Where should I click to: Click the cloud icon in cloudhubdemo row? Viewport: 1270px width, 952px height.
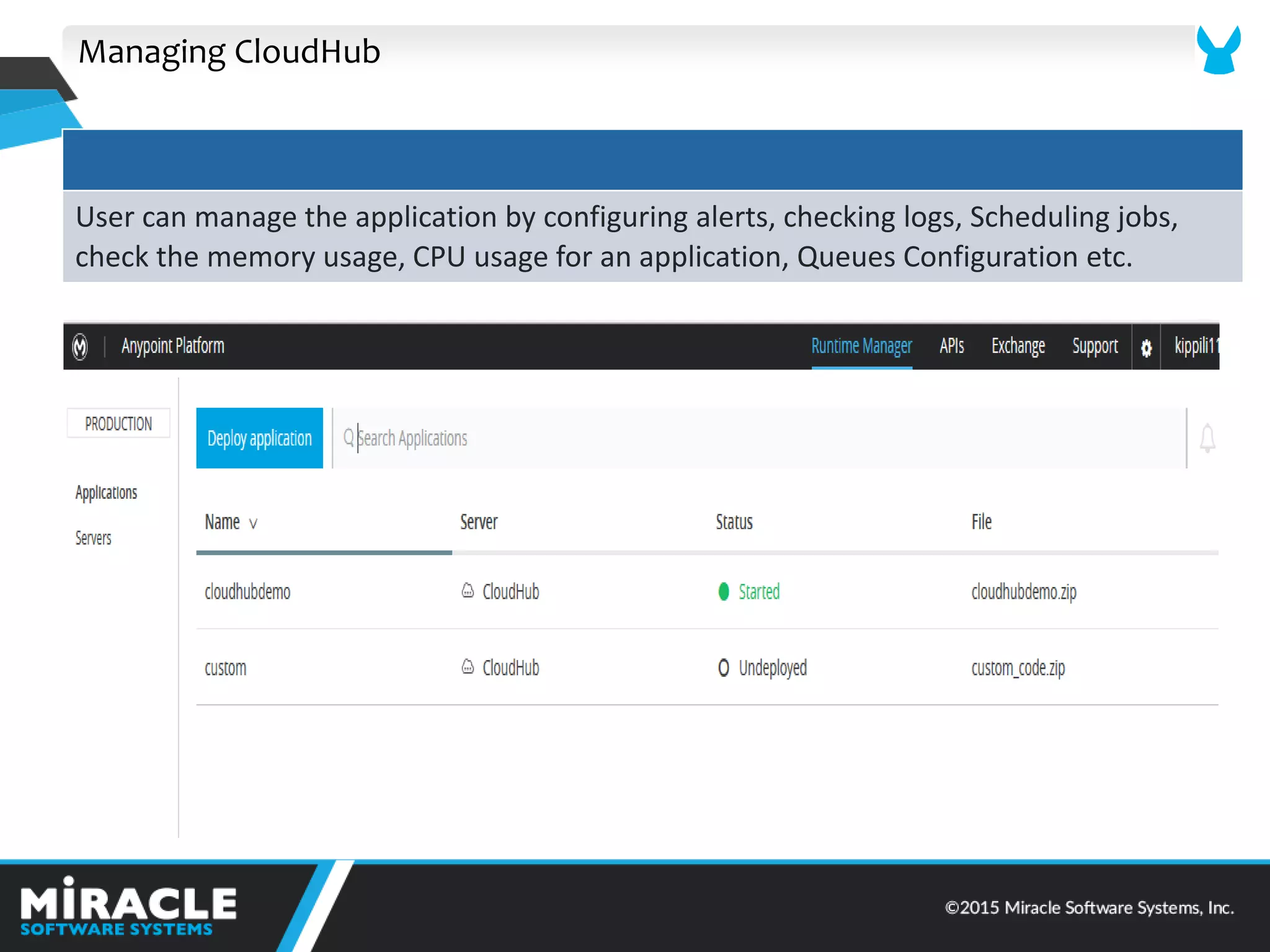(468, 590)
